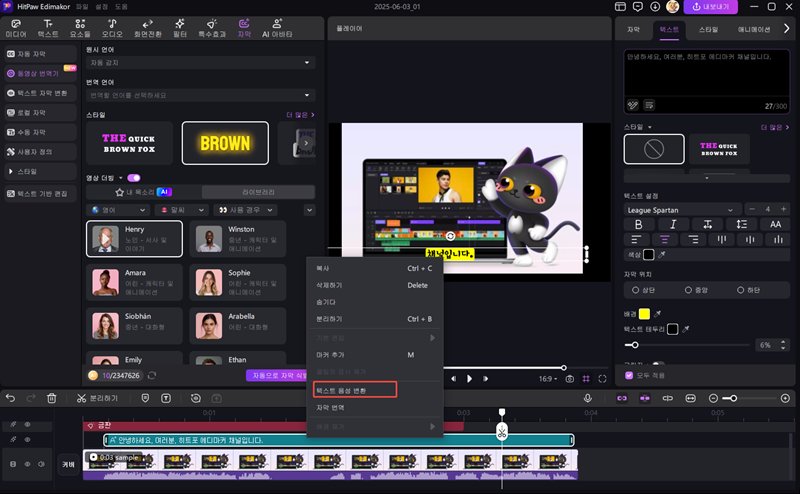Open the Audio (오디오) icon
This screenshot has width=800, height=494.
(x=112, y=28)
